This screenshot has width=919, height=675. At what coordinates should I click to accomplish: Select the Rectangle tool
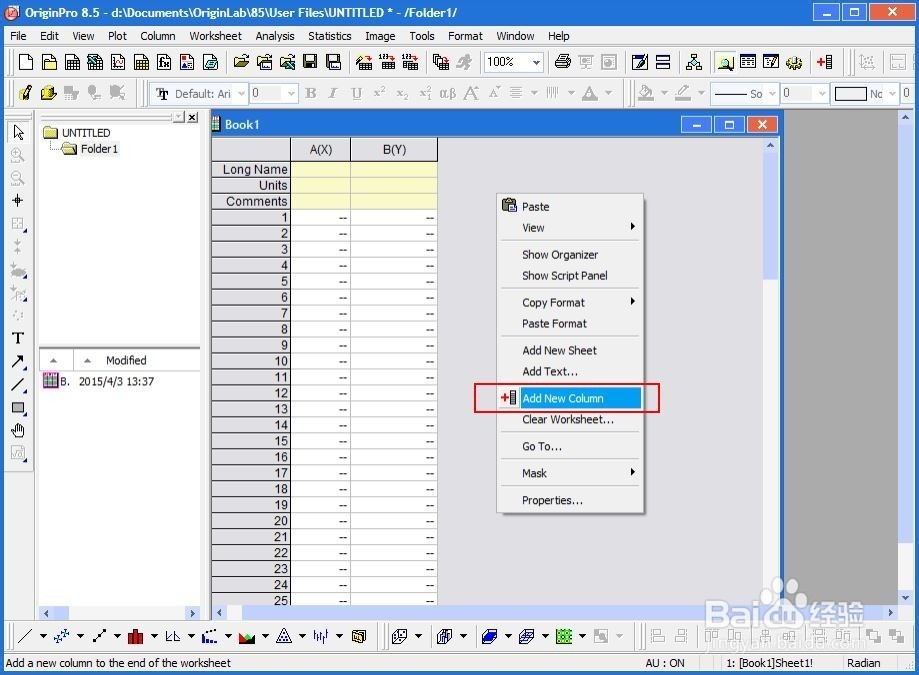(18, 408)
